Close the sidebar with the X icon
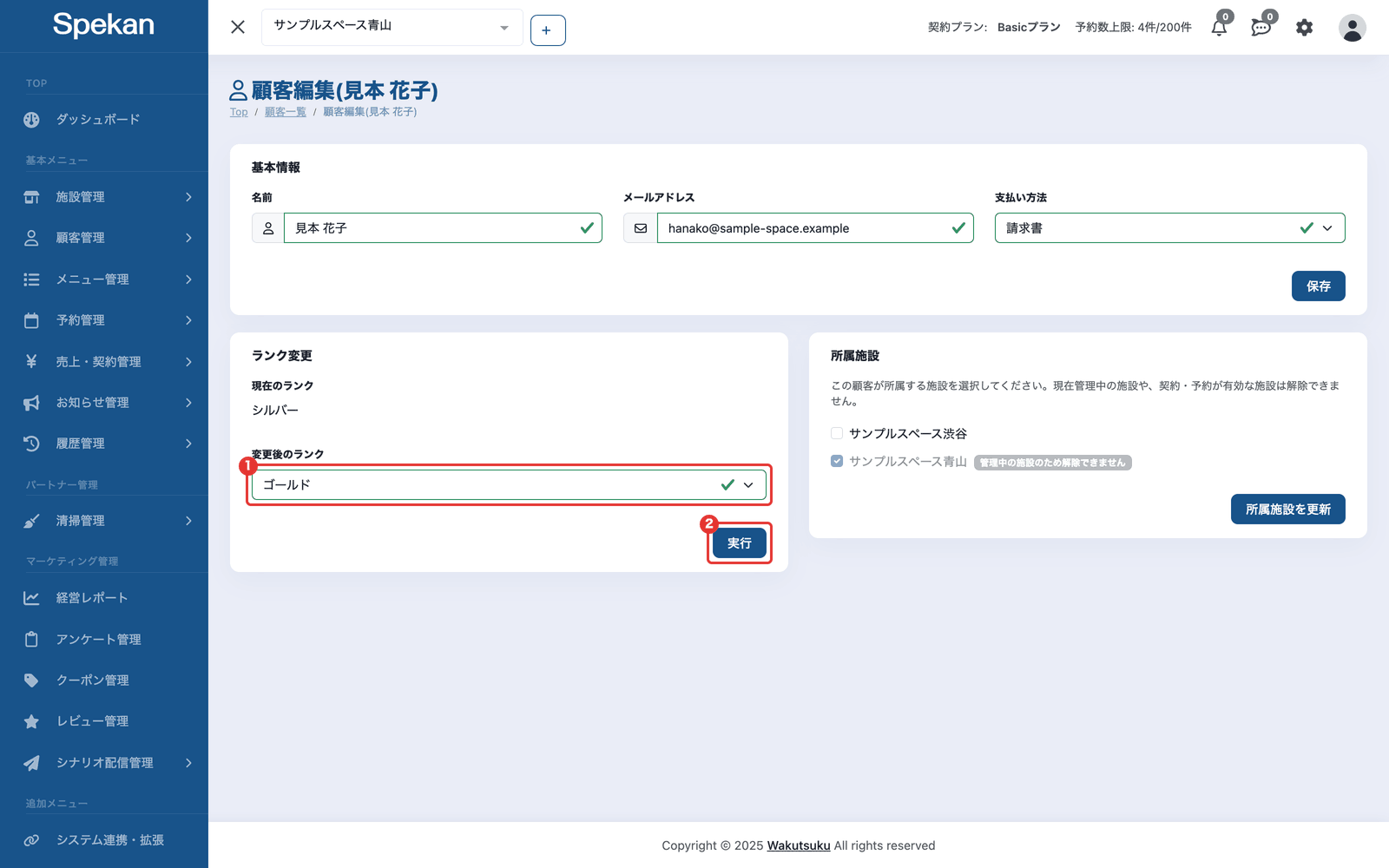This screenshot has height=868, width=1389. [x=238, y=27]
